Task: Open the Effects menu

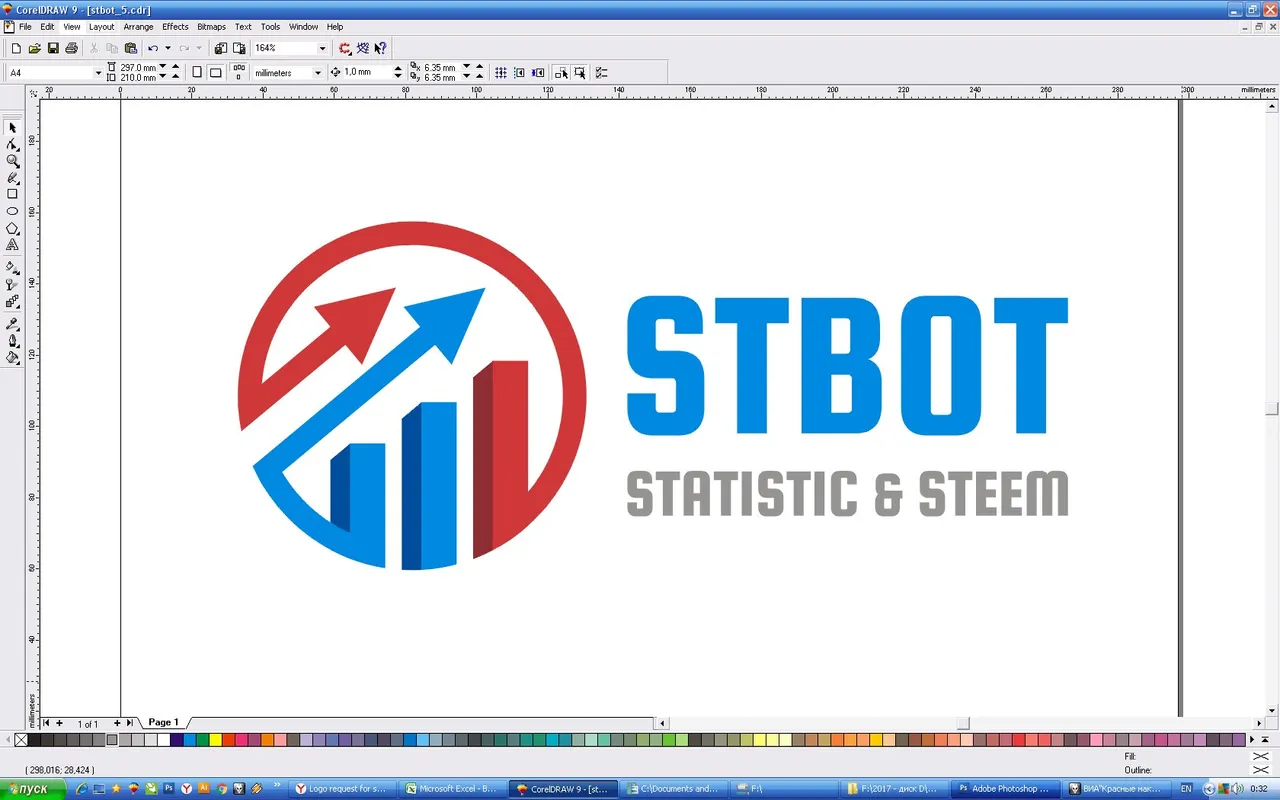Action: tap(175, 27)
